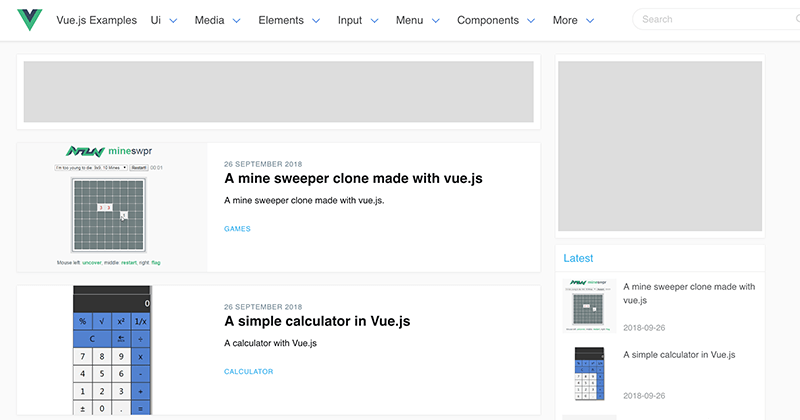Expand the Elements dropdown
The width and height of the screenshot is (800, 420).
tap(289, 20)
